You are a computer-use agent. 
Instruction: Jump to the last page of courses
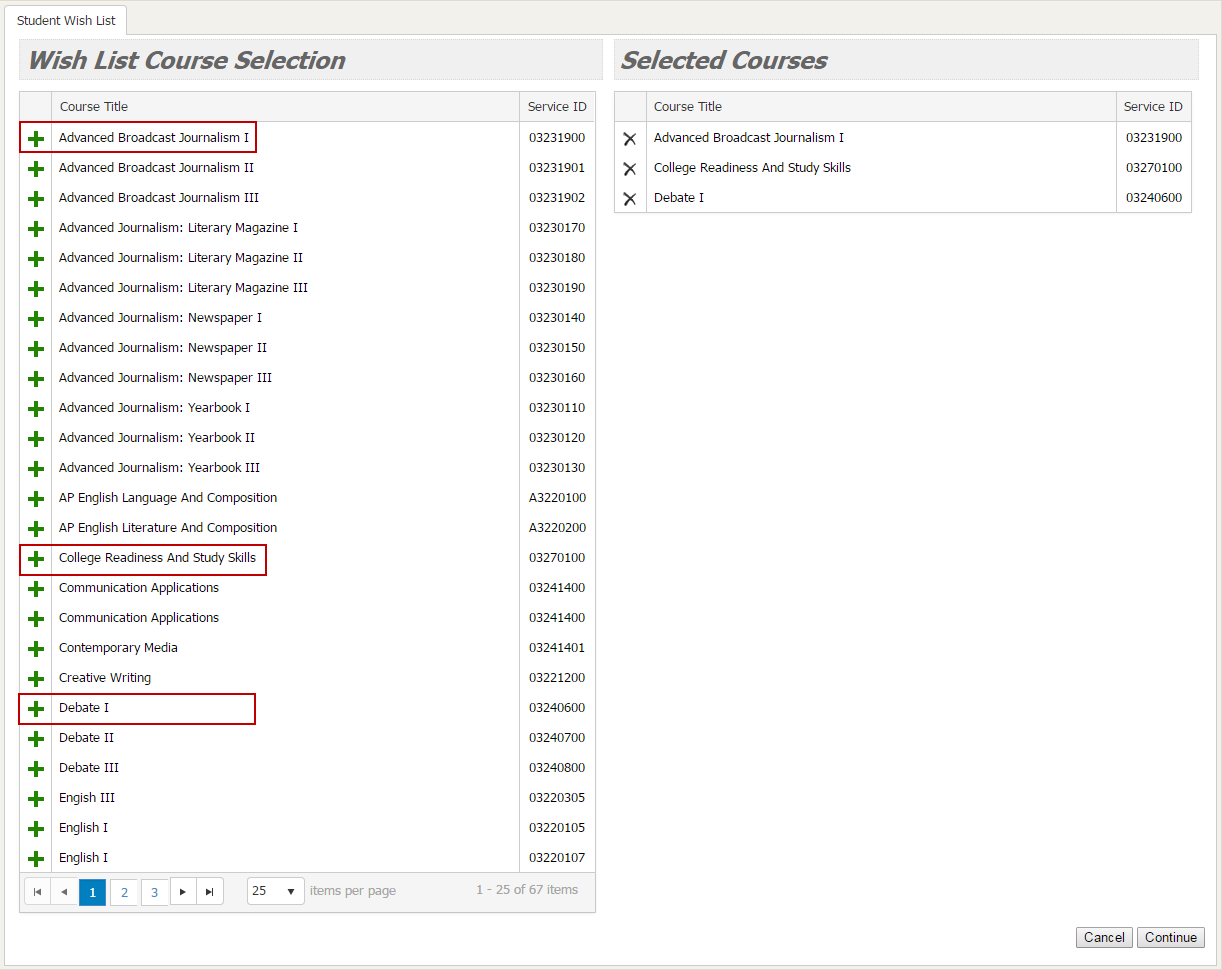tap(209, 891)
